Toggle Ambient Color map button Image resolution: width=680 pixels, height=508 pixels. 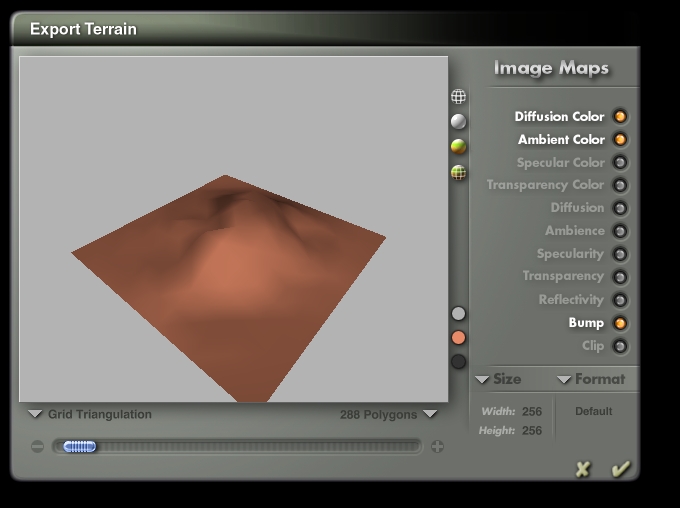point(620,139)
